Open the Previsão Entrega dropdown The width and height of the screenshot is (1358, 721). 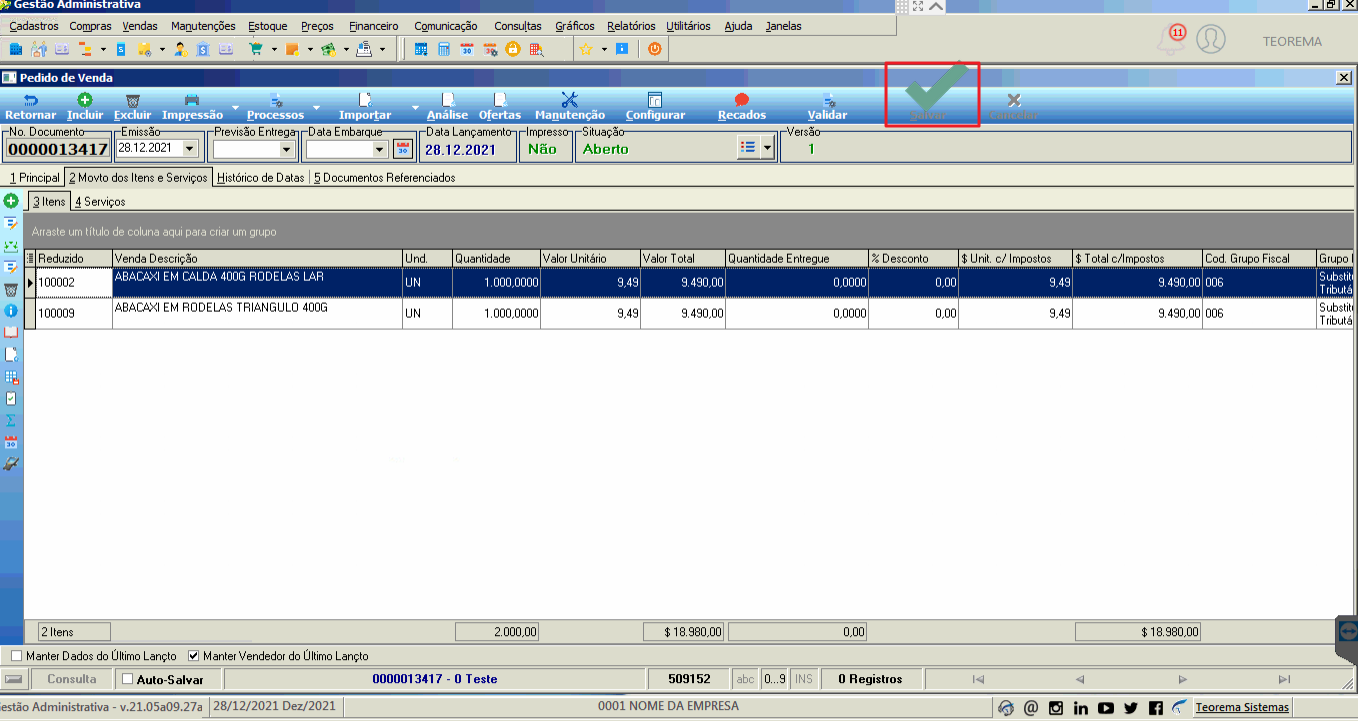[287, 149]
